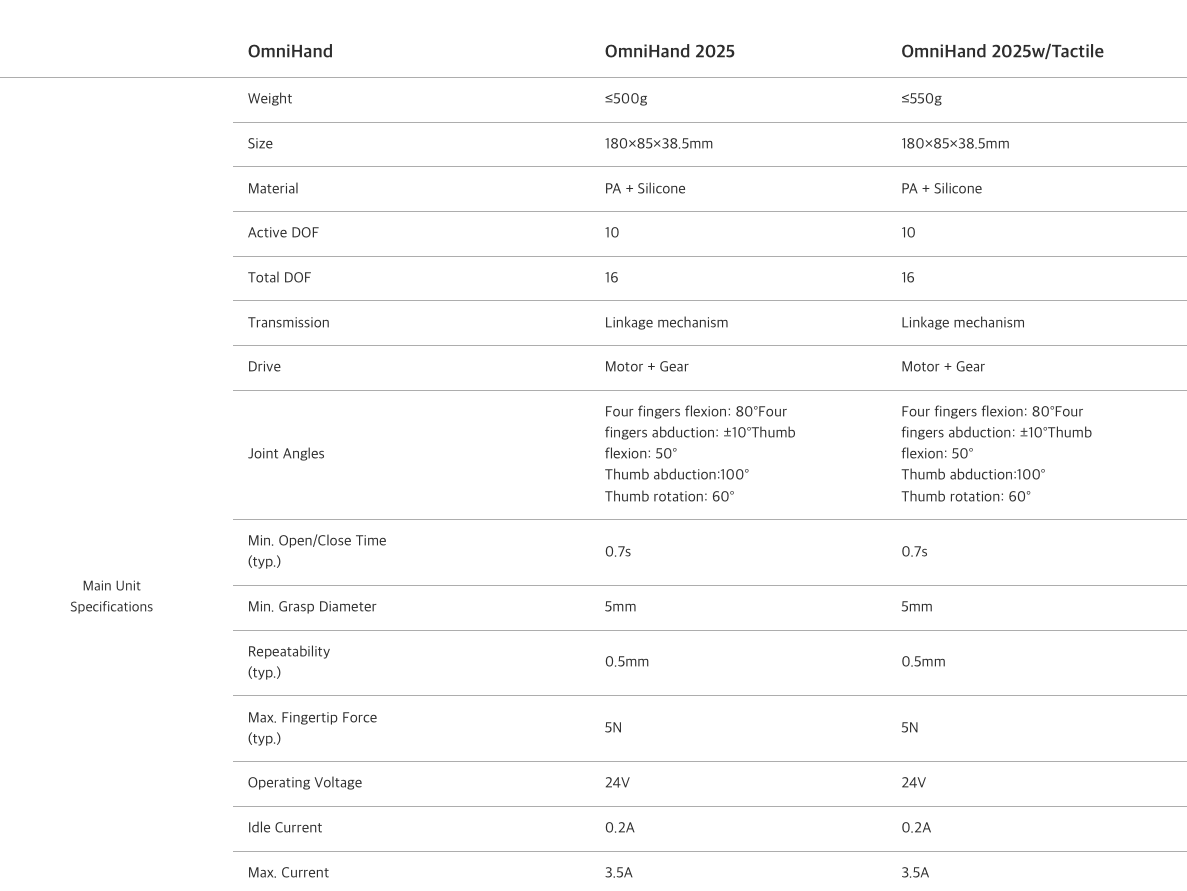Click the Main Unit Specifications label
The width and height of the screenshot is (1187, 891).
111,596
